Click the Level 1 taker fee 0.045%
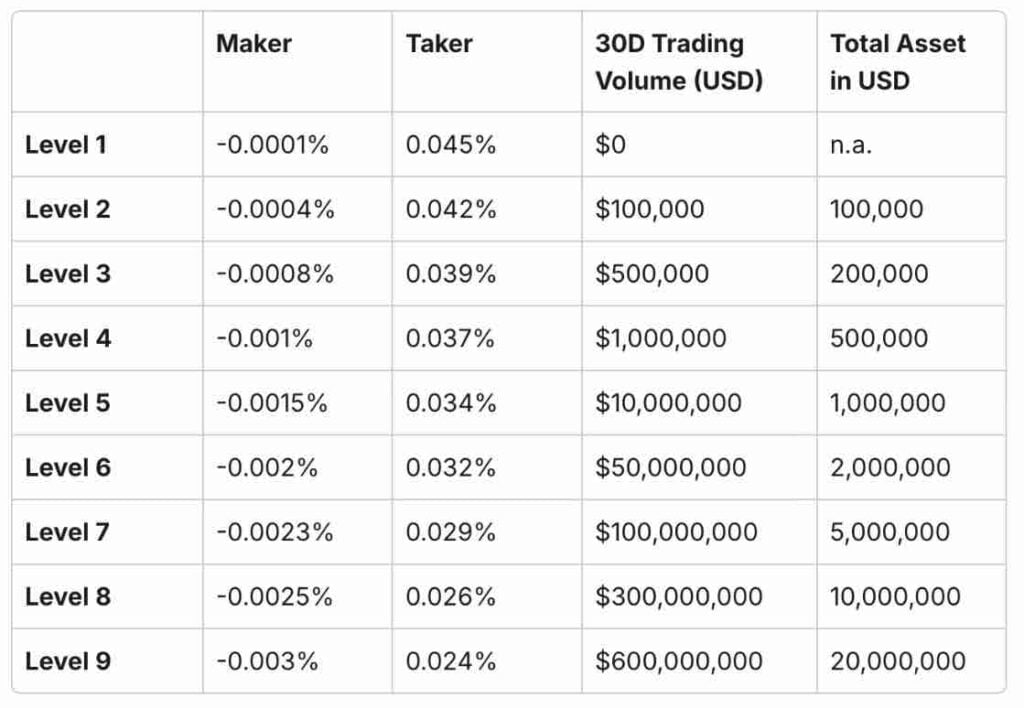Viewport: 1024px width, 708px height. [451, 145]
